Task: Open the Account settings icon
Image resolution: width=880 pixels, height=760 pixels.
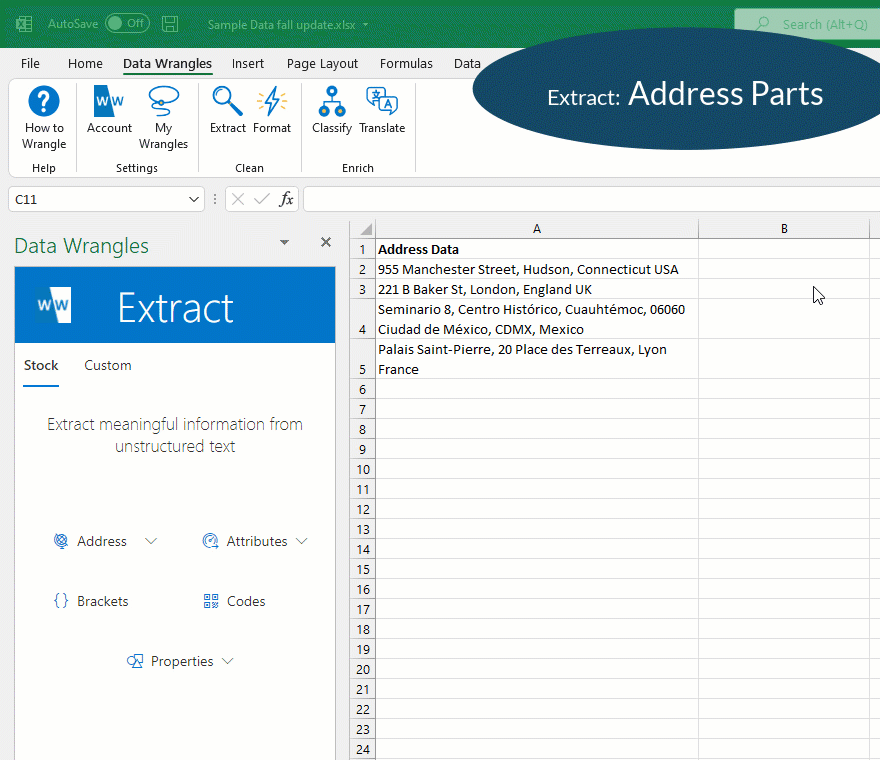Action: (x=109, y=110)
